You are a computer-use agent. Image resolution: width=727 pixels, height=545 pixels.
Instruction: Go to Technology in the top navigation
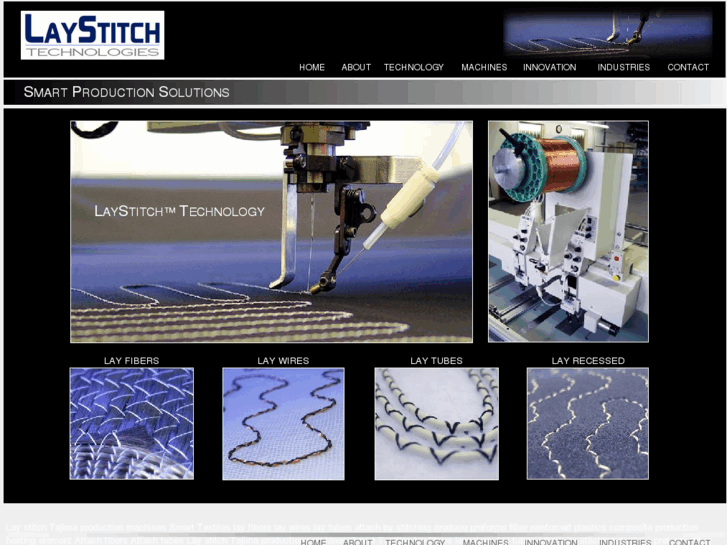click(414, 67)
